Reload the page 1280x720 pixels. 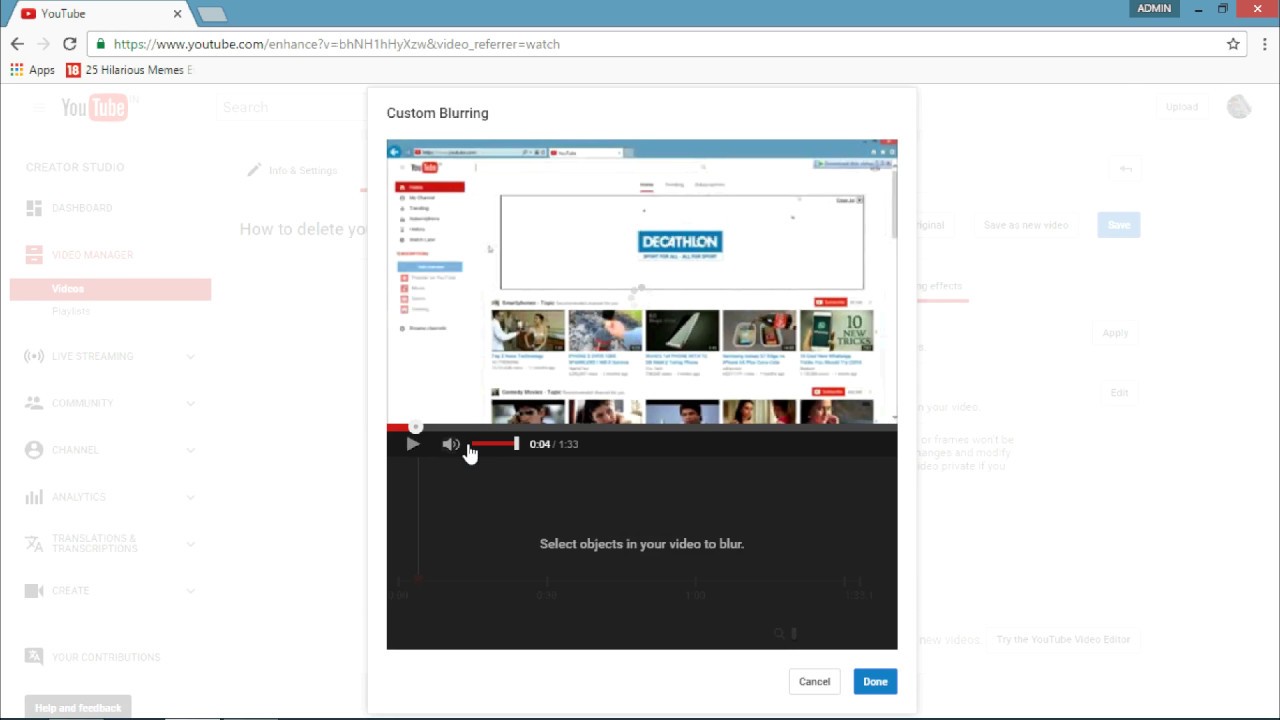[69, 44]
